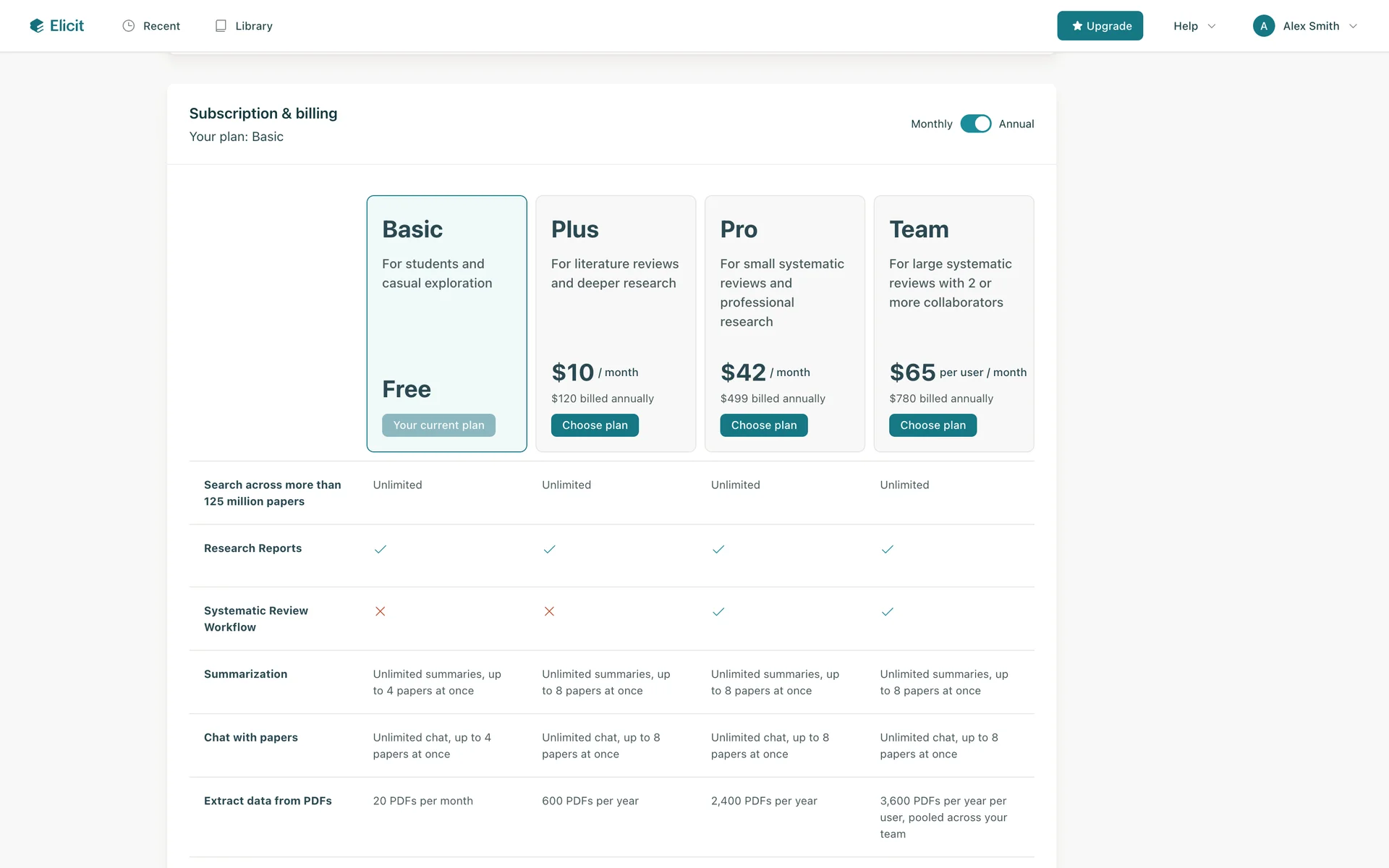Open the Library tab
The image size is (1389, 868).
click(253, 26)
